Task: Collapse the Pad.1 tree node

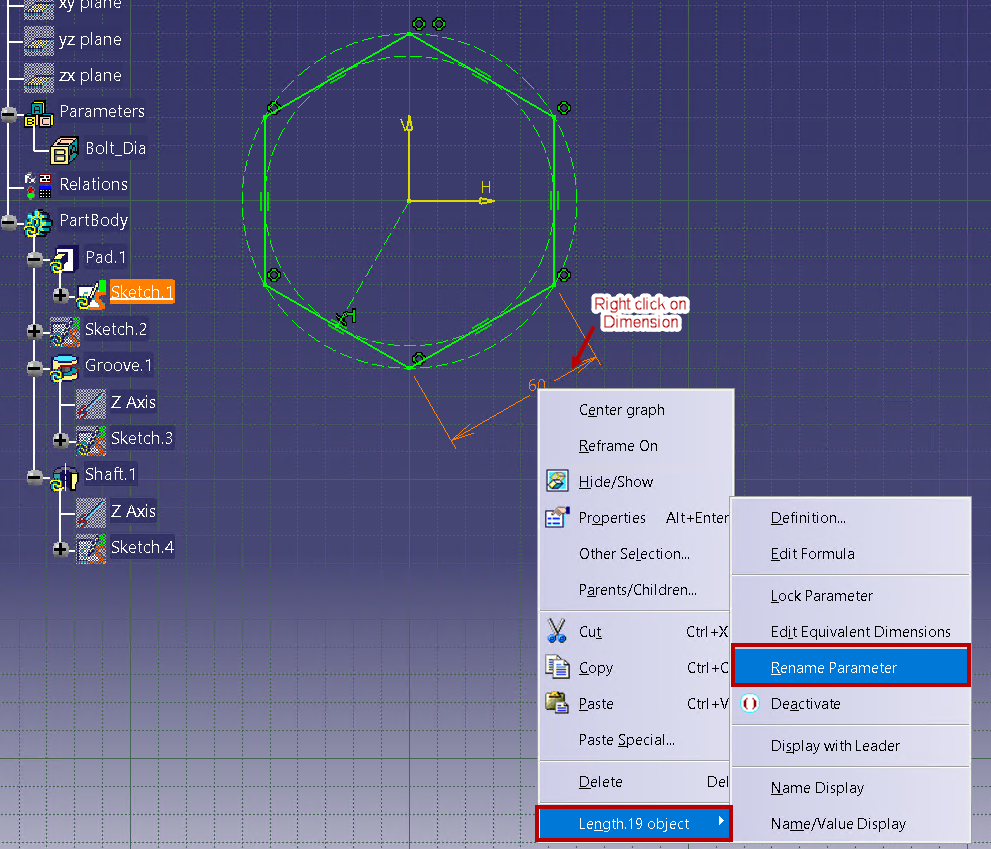Action: 35,259
